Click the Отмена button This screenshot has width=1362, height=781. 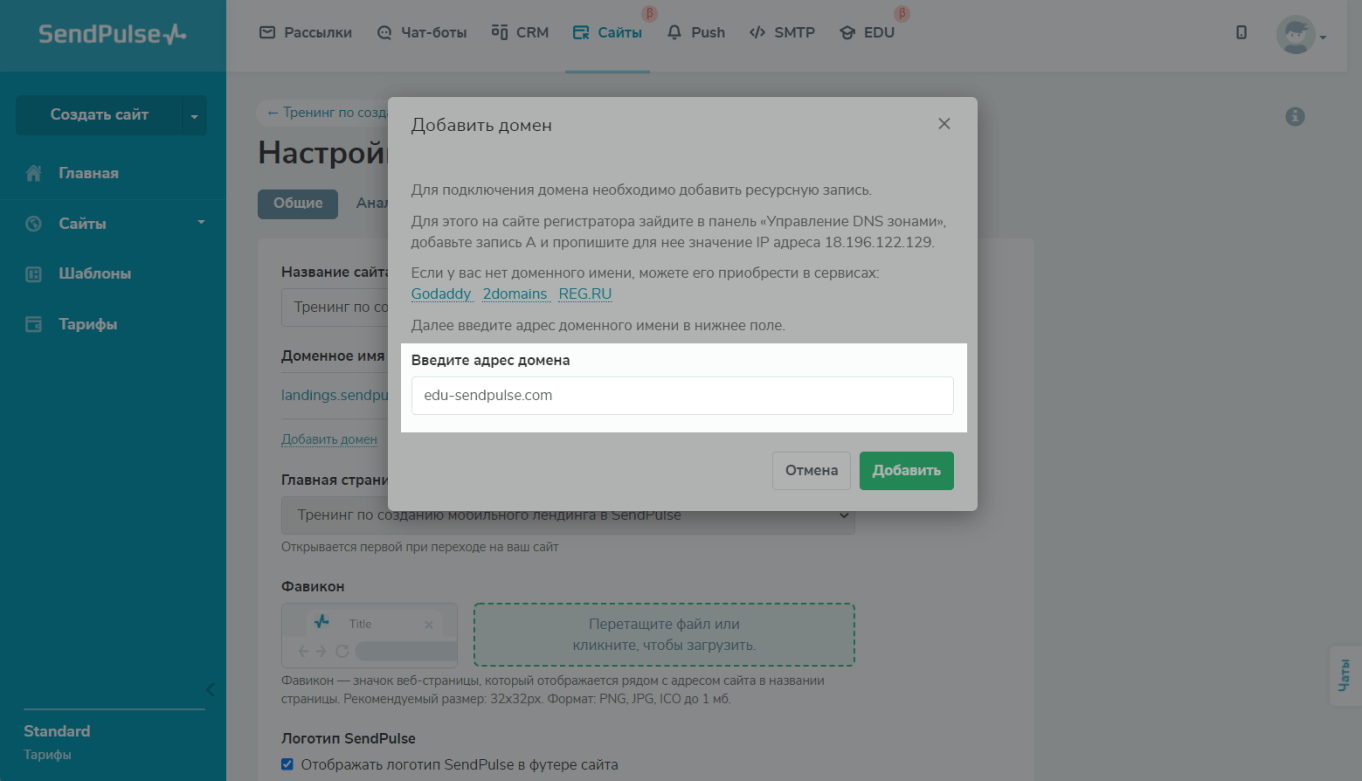tap(811, 471)
